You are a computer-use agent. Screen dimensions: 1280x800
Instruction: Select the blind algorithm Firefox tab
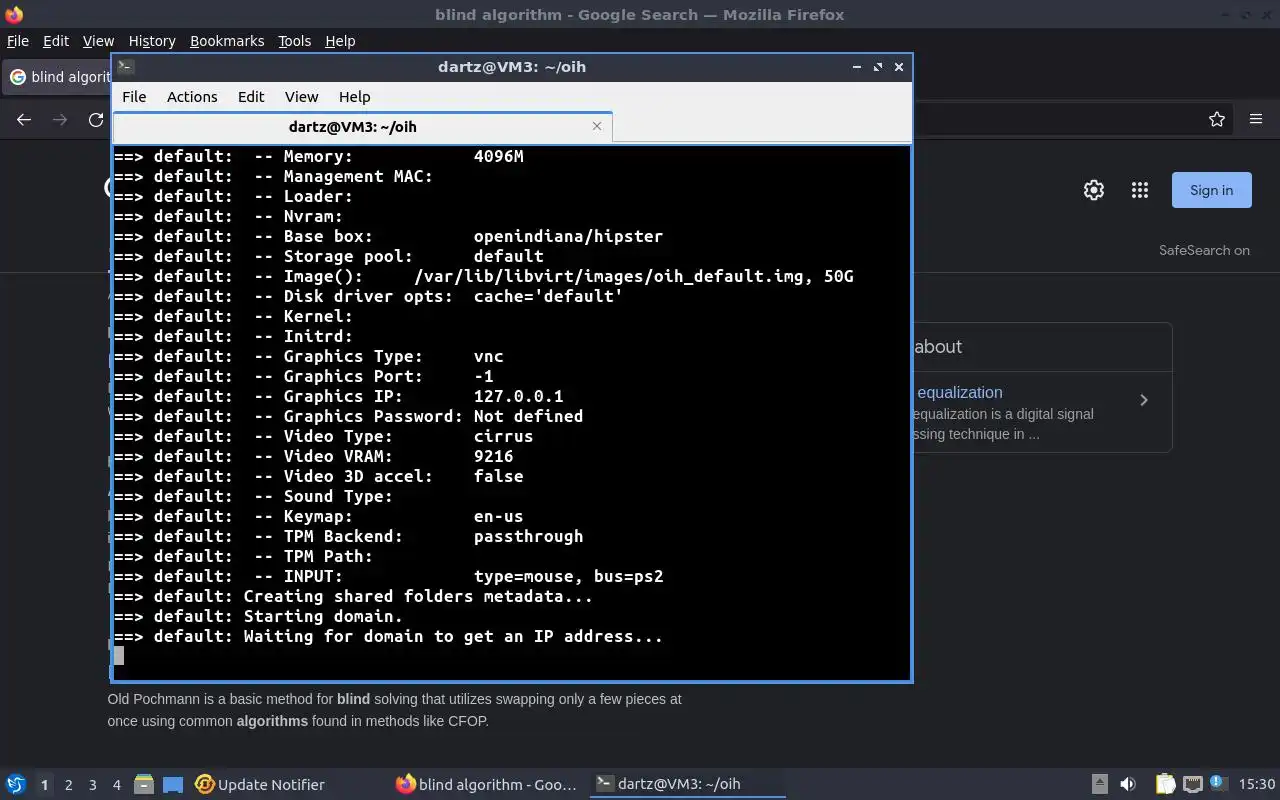click(x=58, y=77)
